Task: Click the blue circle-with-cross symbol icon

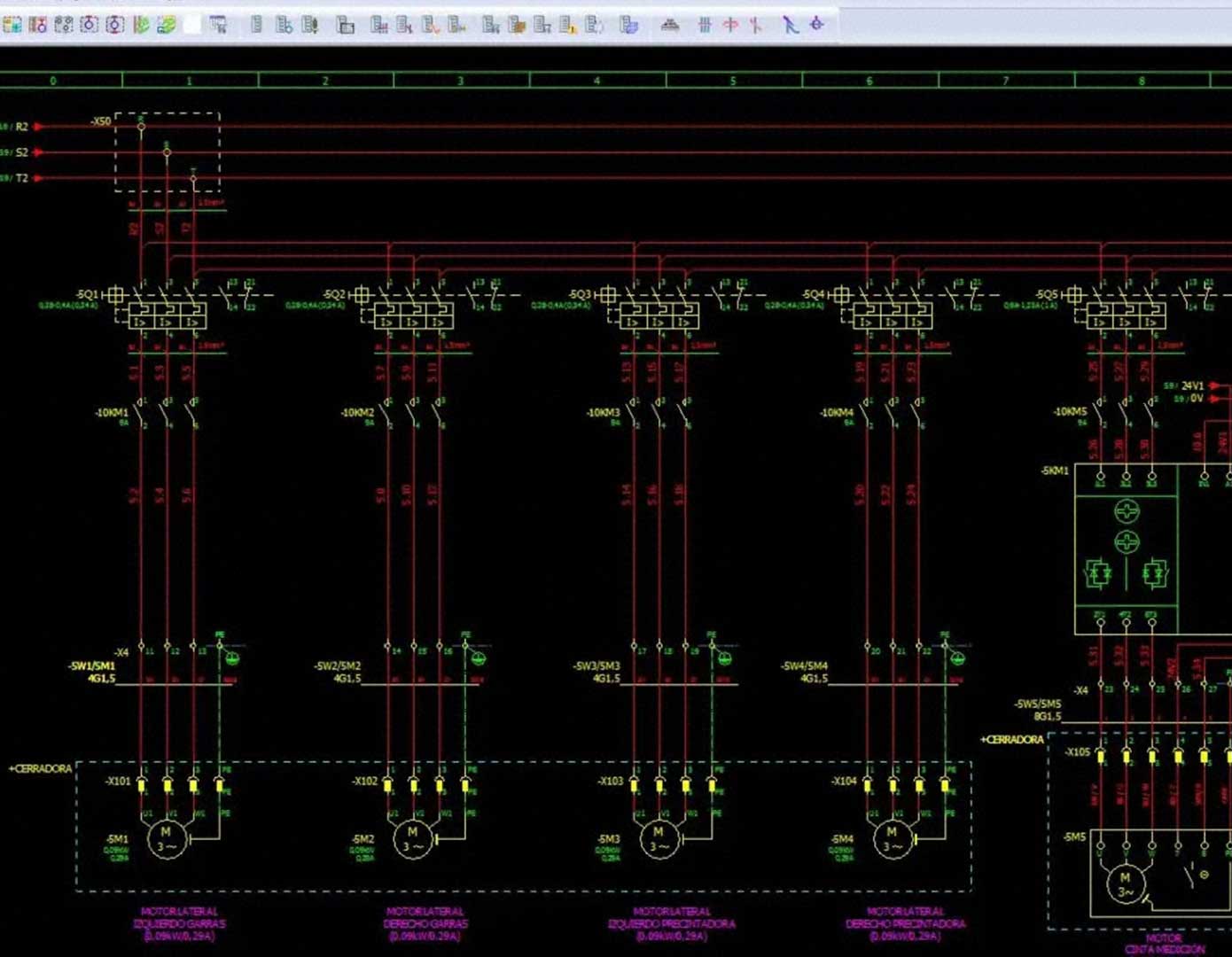Action: pos(816,25)
